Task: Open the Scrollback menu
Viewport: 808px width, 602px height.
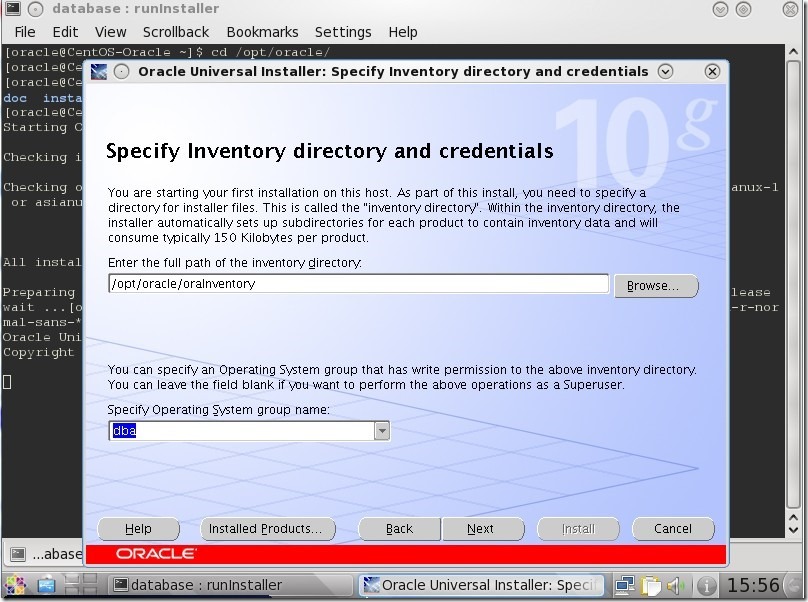Action: point(176,32)
